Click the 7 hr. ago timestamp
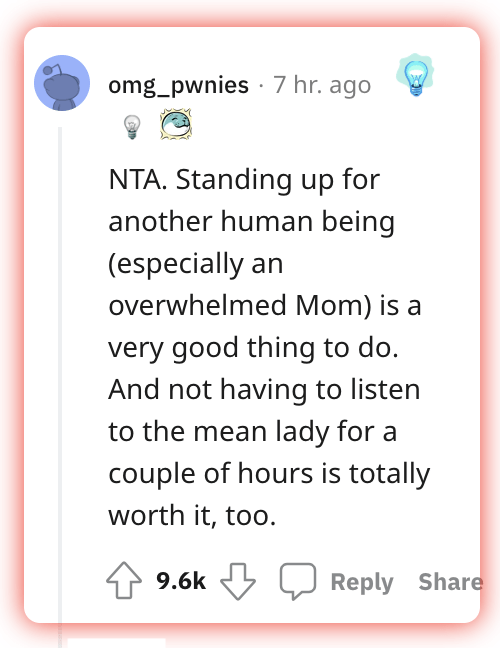The height and width of the screenshot is (648, 500). (x=322, y=85)
